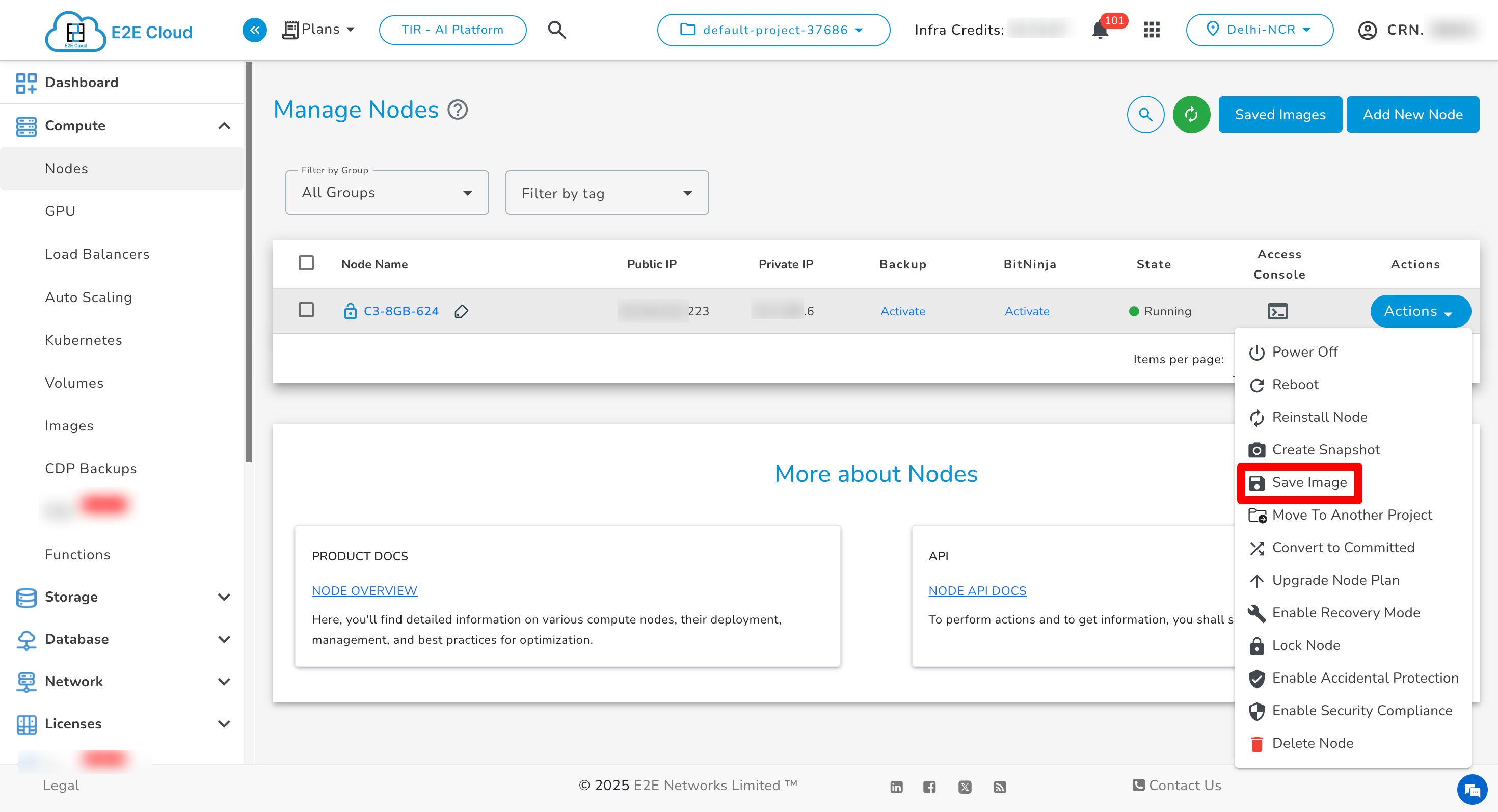Click the Add New Node button
The image size is (1498, 812).
1412,115
